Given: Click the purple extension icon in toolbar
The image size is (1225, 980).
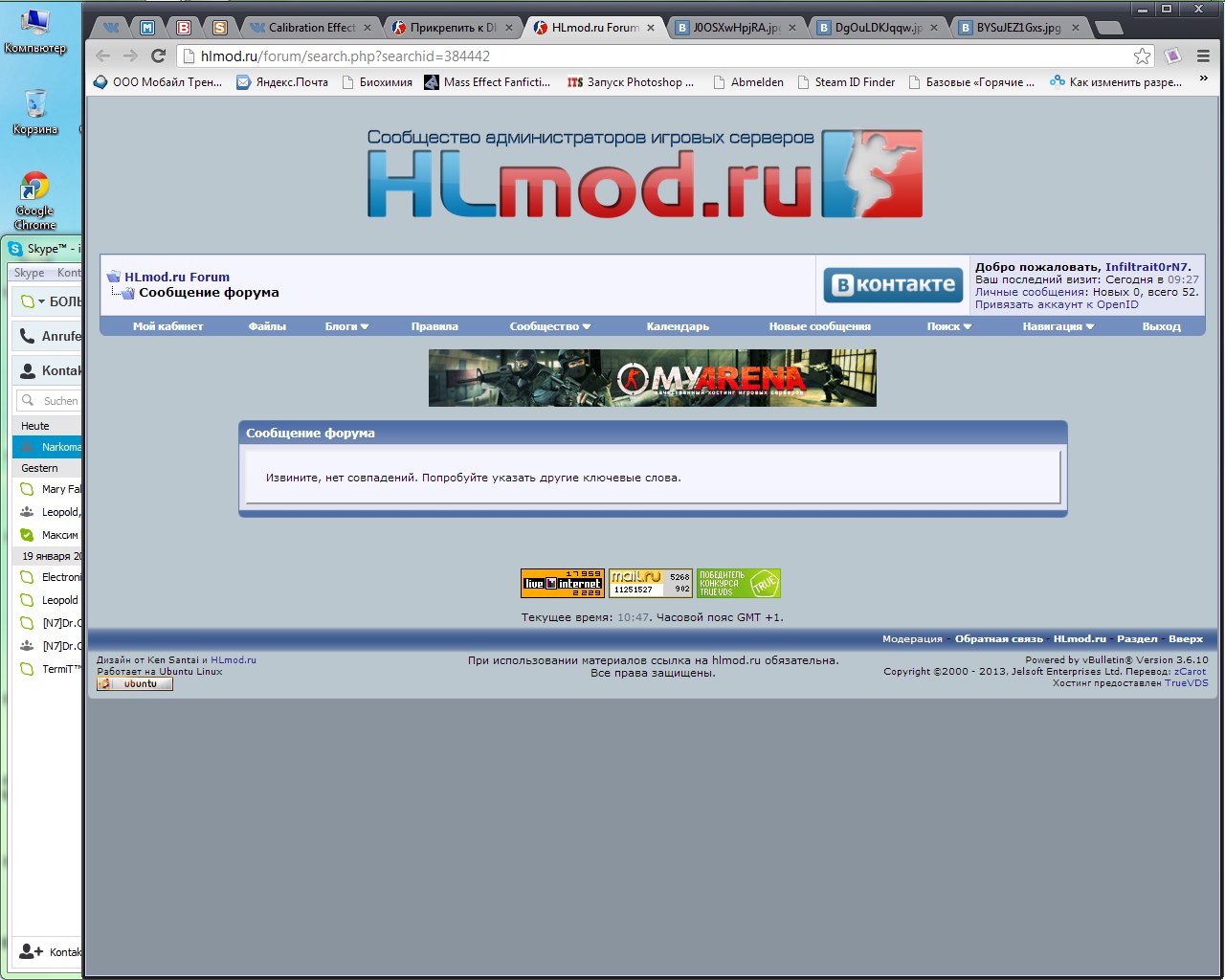Looking at the screenshot, I should (1173, 56).
